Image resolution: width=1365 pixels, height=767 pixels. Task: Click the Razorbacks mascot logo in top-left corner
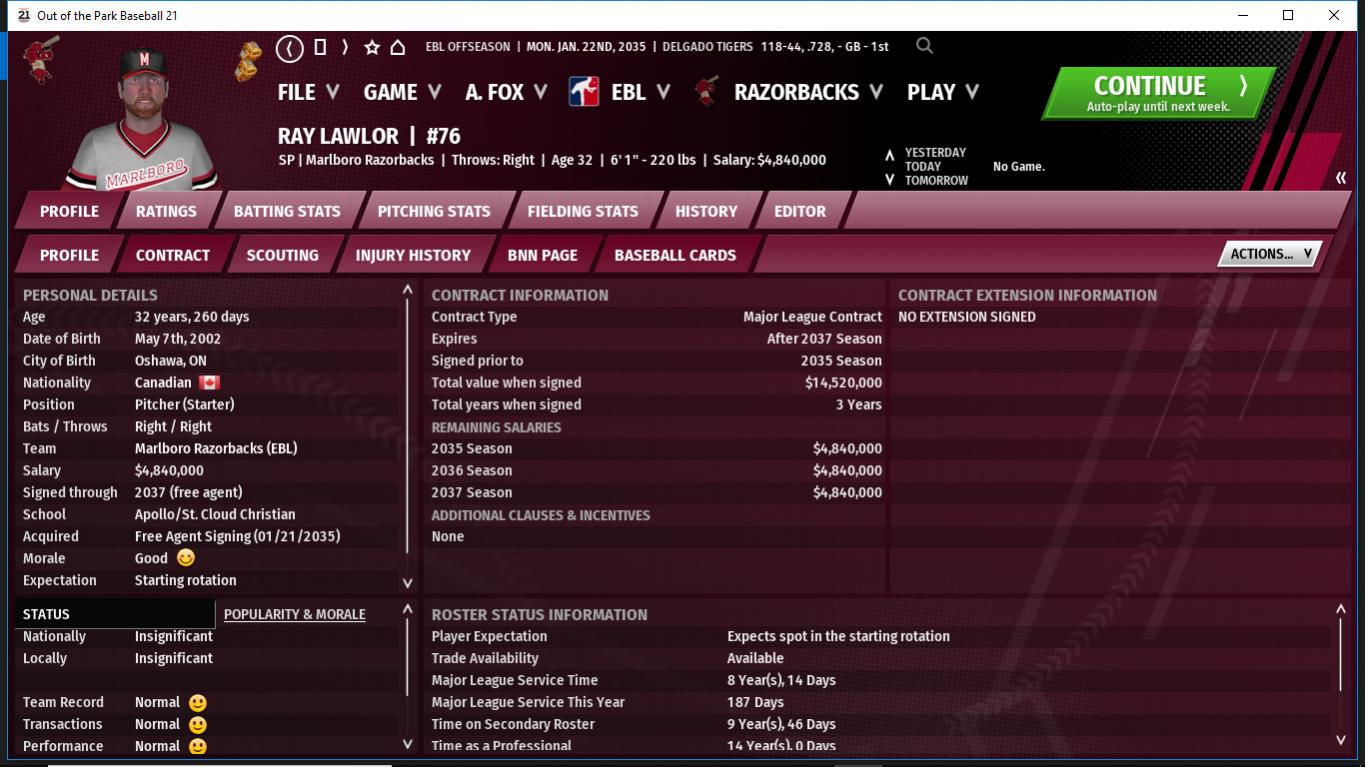tap(42, 60)
